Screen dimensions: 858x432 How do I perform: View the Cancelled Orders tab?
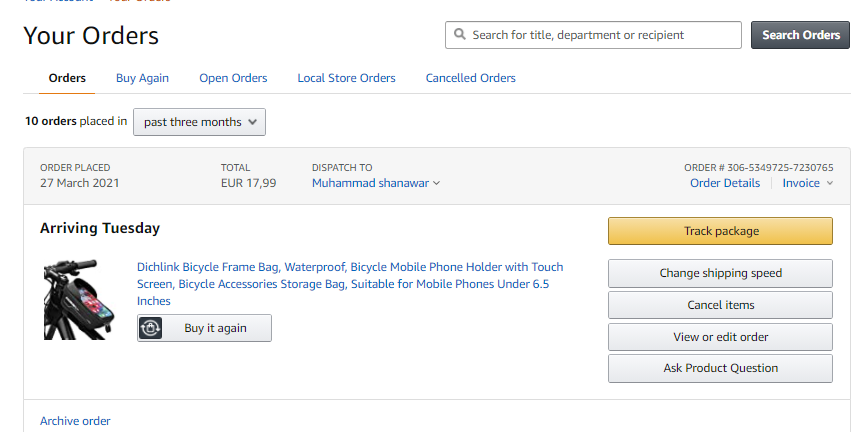click(471, 78)
